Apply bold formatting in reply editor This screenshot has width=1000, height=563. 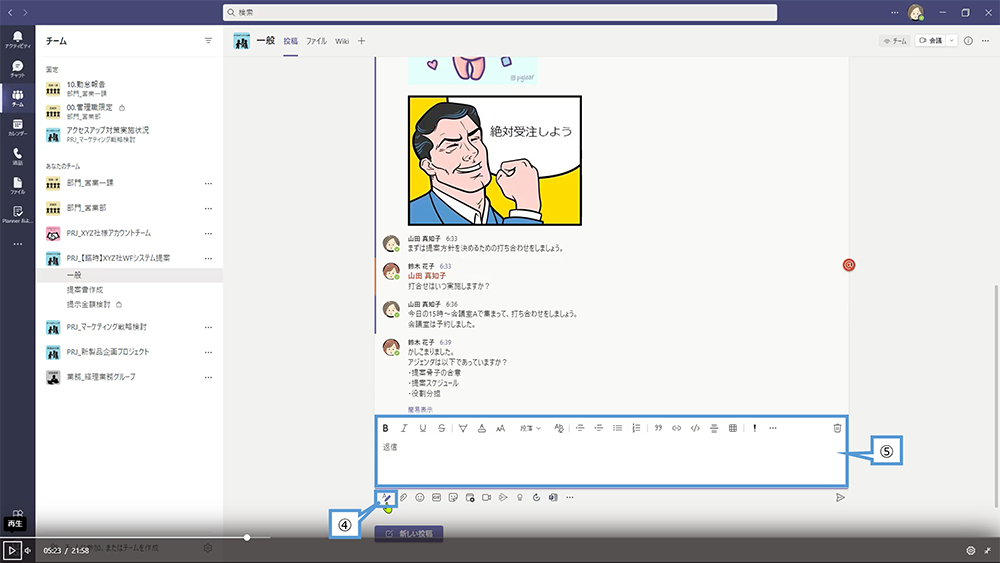[385, 428]
